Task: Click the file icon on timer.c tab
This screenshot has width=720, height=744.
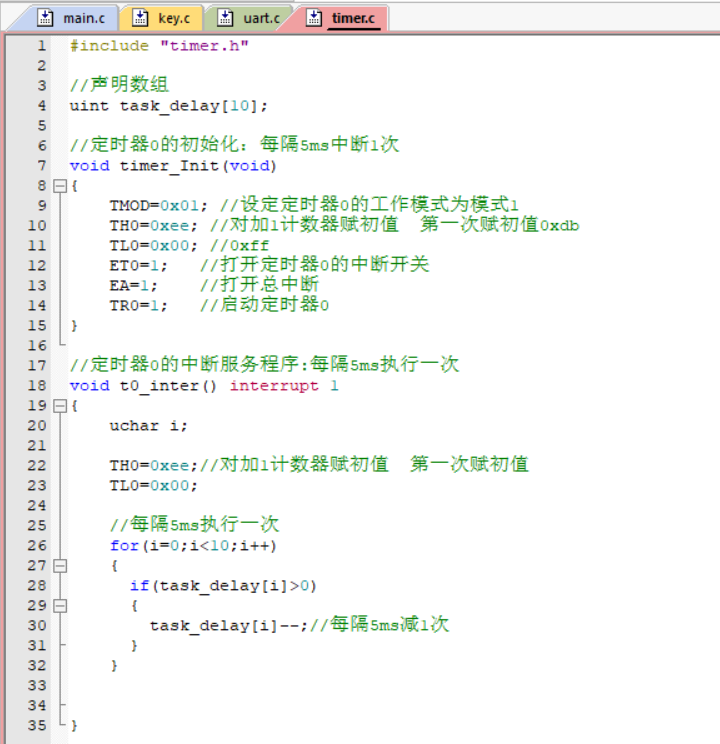Action: (x=314, y=18)
